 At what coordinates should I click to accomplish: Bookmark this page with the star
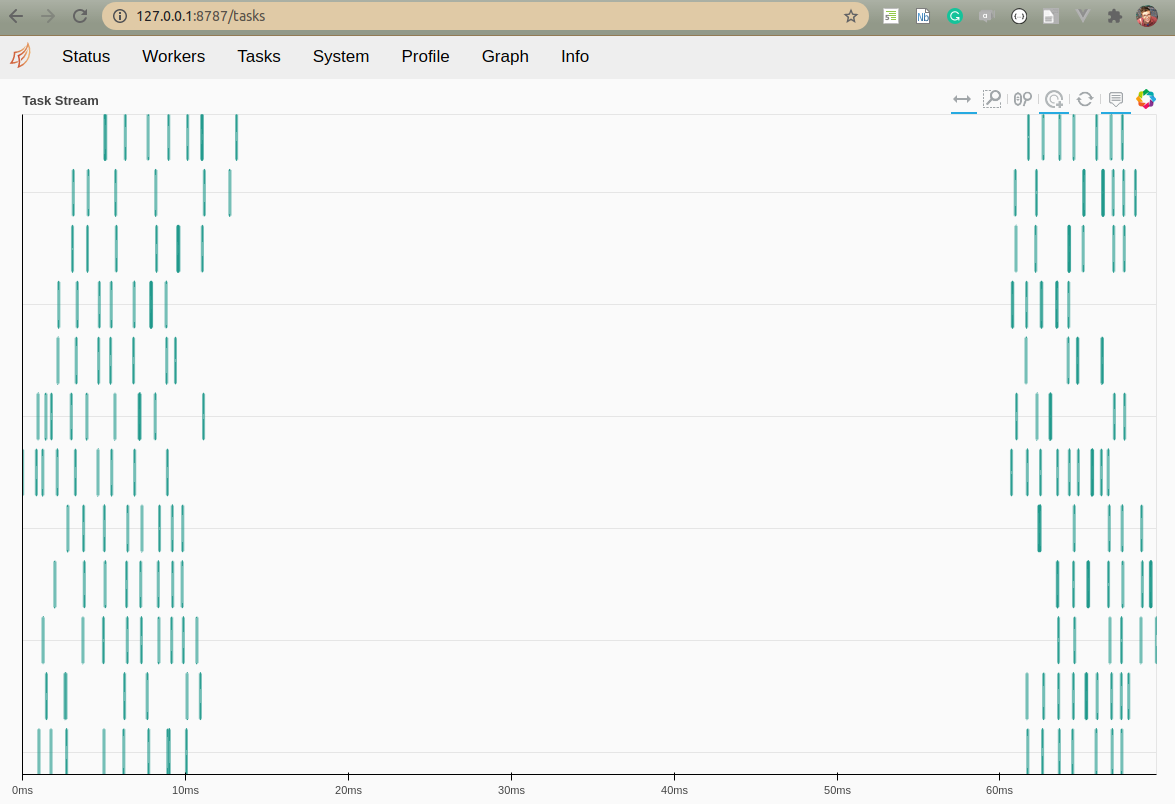pyautogui.click(x=851, y=16)
